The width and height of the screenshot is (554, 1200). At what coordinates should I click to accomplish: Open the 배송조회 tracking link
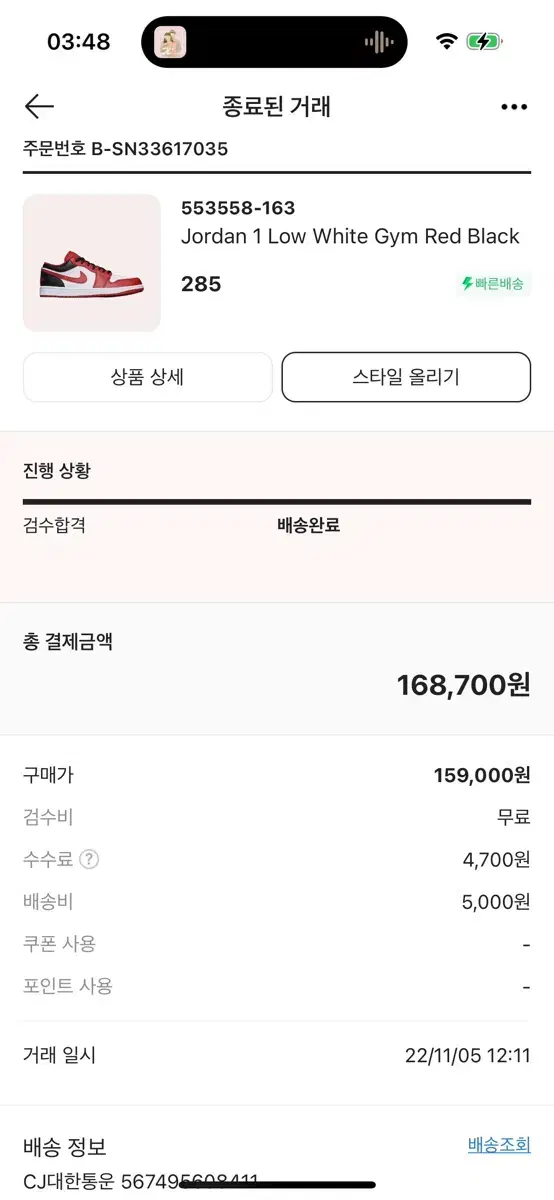click(x=499, y=1145)
